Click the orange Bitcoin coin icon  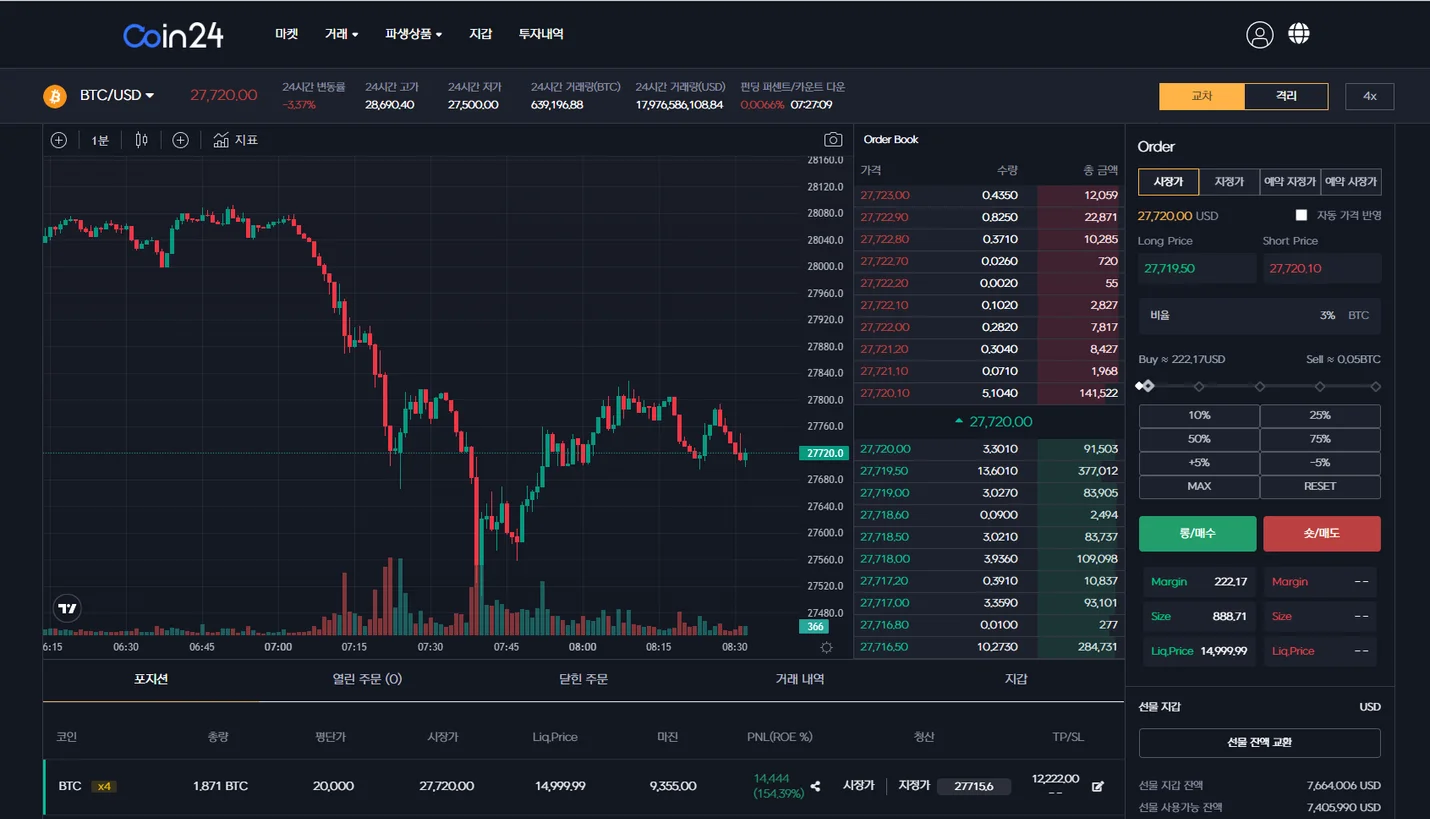pyautogui.click(x=54, y=96)
